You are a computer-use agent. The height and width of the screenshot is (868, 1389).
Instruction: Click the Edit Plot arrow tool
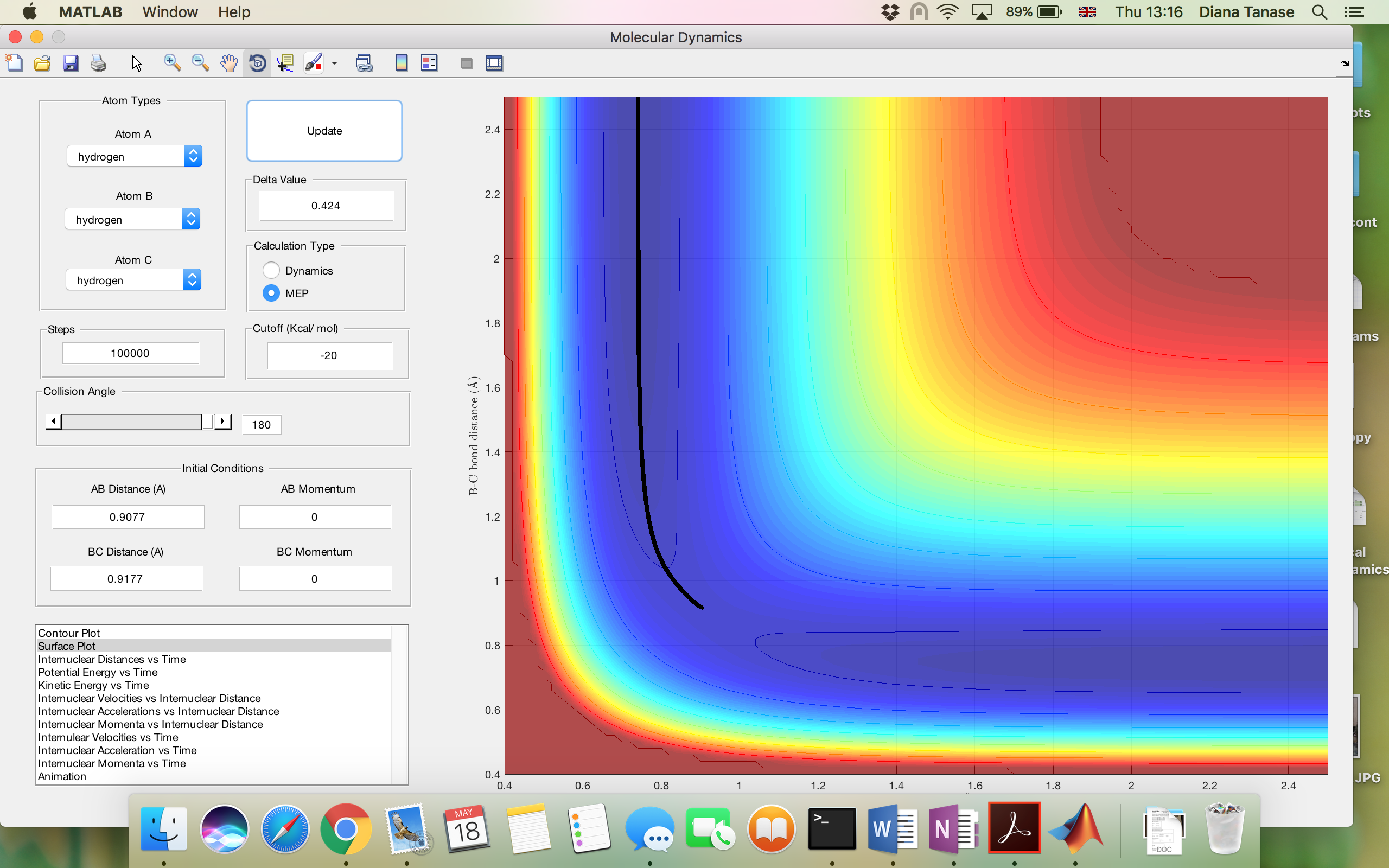(x=137, y=63)
